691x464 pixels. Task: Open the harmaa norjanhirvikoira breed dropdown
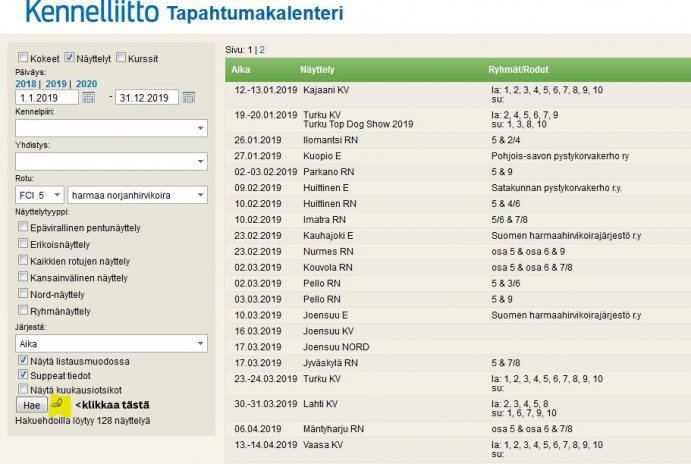(x=137, y=195)
